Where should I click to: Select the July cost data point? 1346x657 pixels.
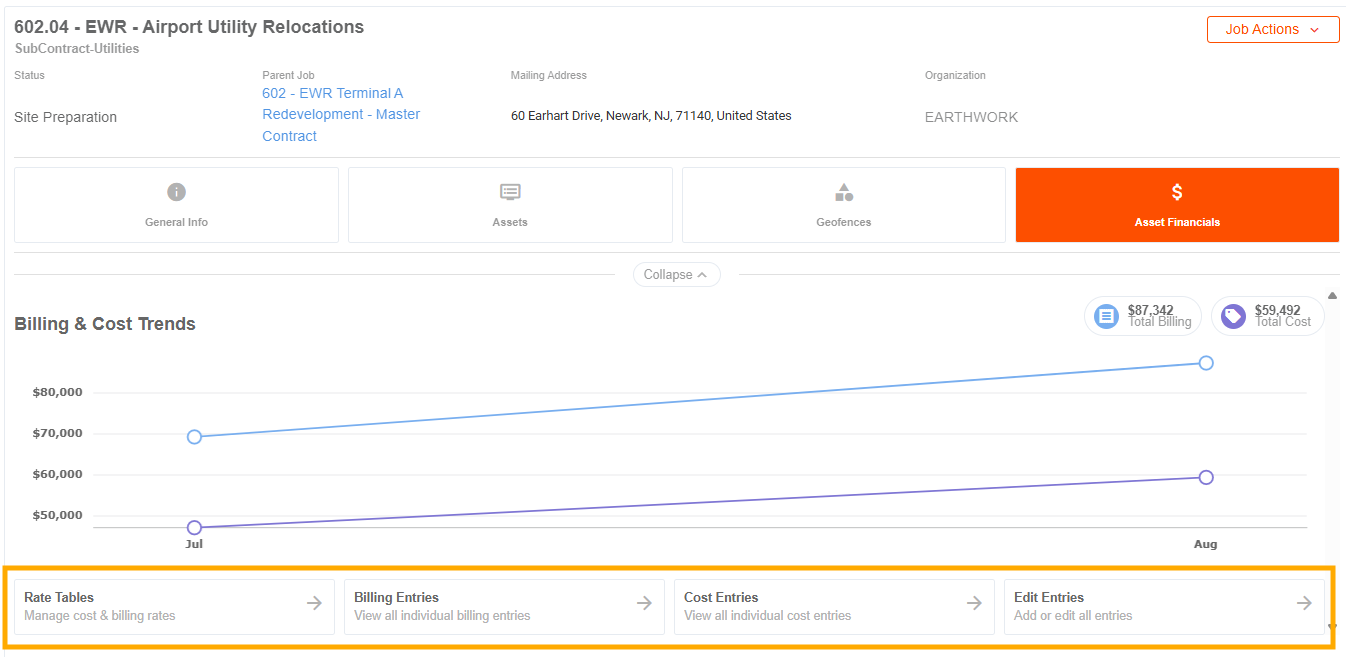[194, 527]
